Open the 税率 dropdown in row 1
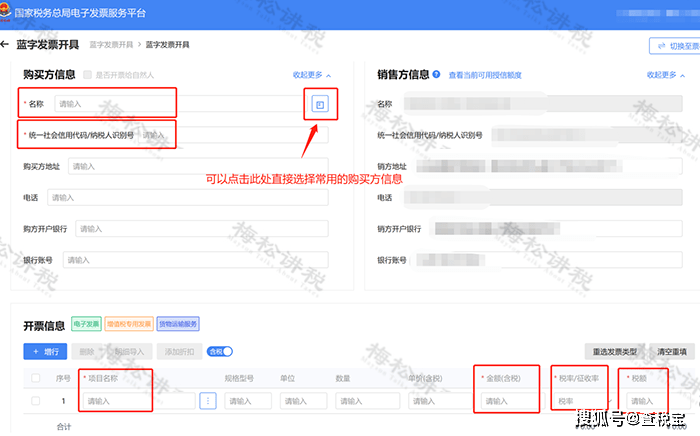700x436 pixels. click(577, 401)
